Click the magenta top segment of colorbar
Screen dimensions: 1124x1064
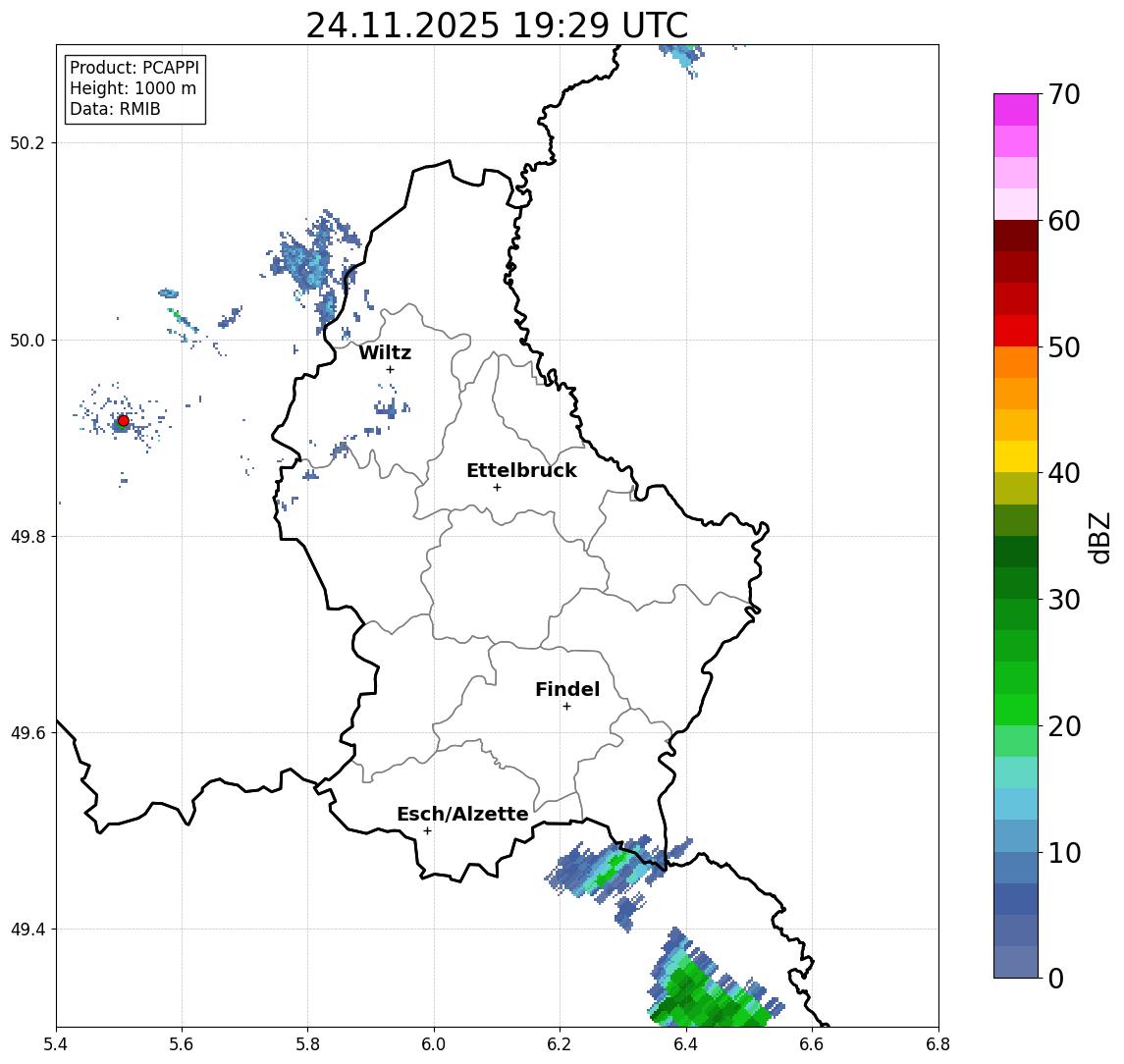[1016, 110]
